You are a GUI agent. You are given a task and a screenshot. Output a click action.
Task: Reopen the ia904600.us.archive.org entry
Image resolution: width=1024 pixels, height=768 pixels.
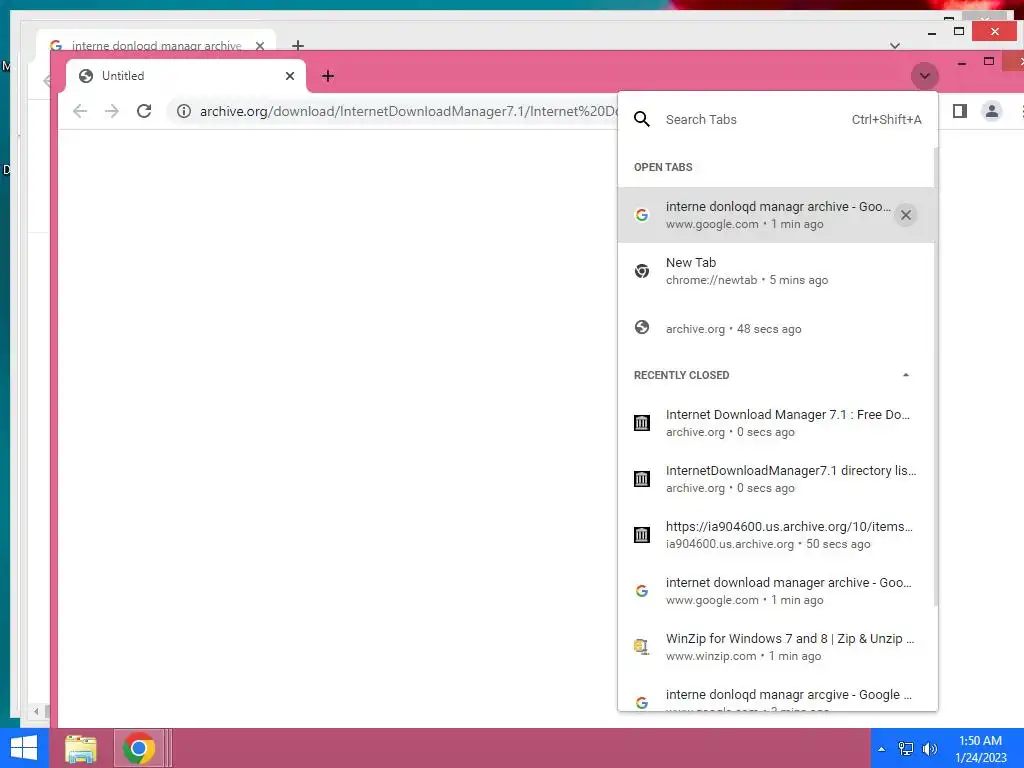click(776, 535)
